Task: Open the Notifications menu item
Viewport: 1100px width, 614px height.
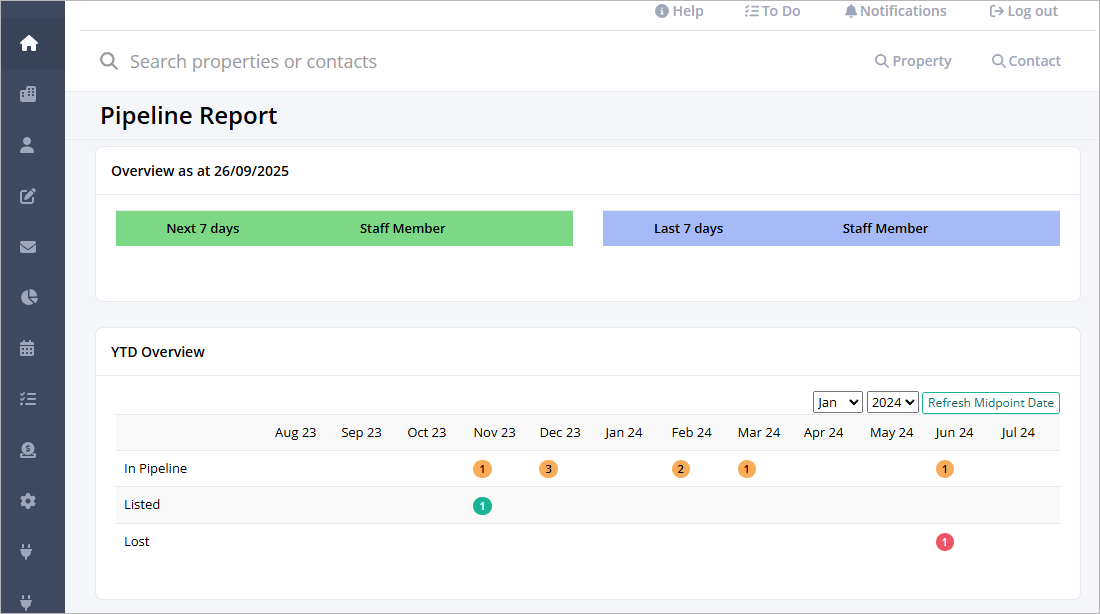Action: [895, 11]
